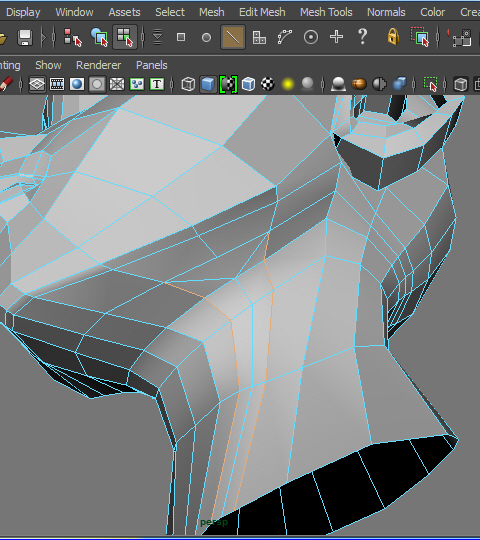
Task: Lock the current selection with padlock
Action: [393, 37]
